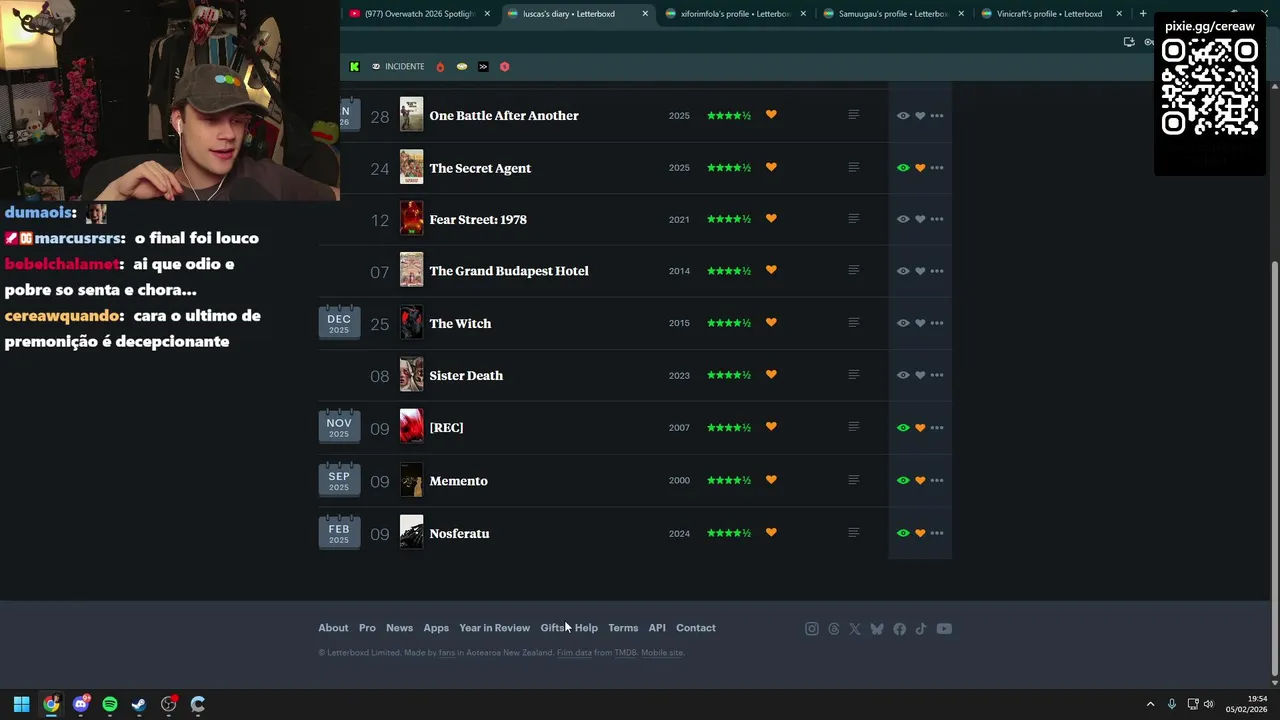Open Letterboxd's TikTok footer icon
The image size is (1280, 720).
click(x=921, y=629)
